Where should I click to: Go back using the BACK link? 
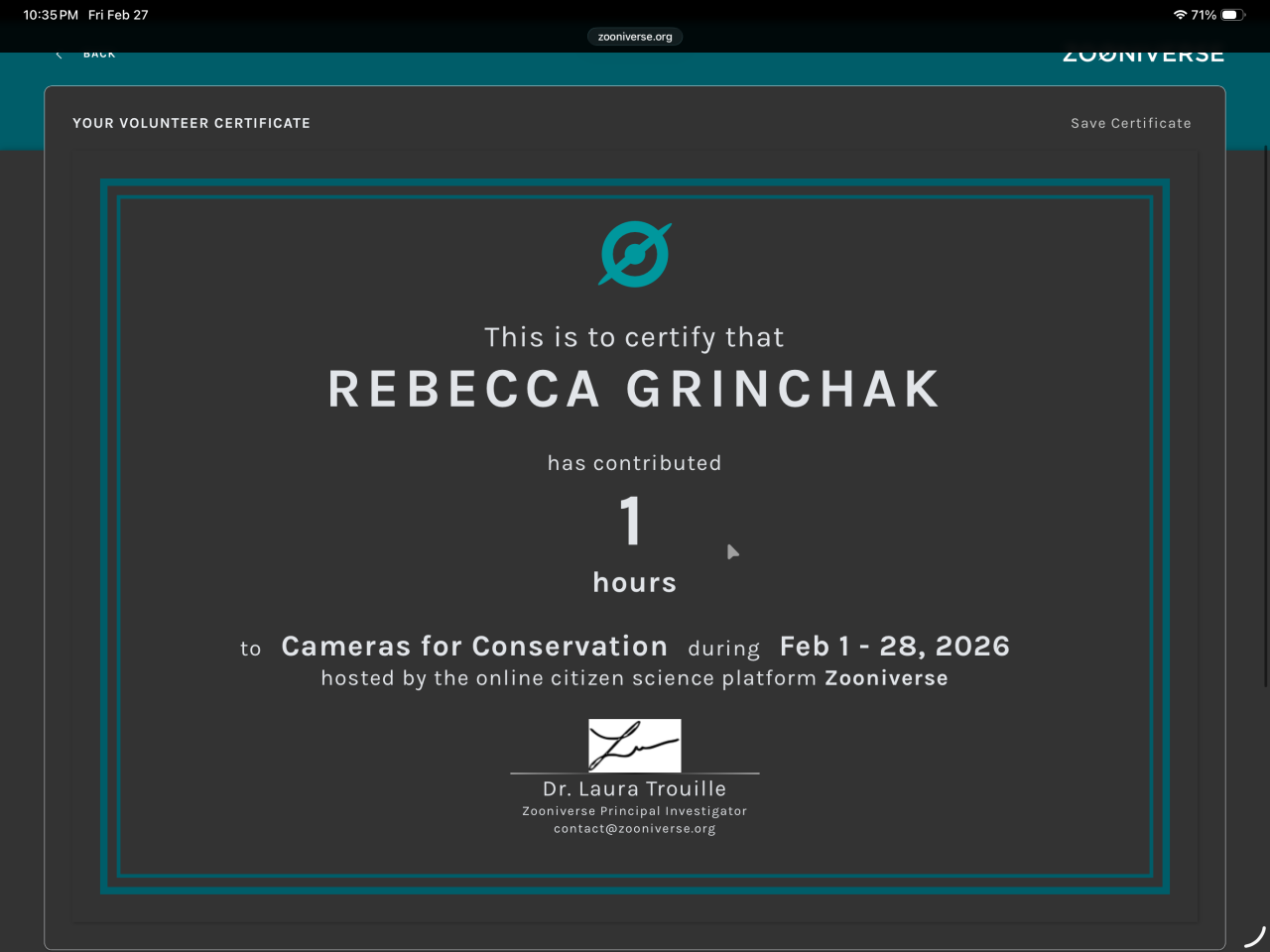coord(99,55)
